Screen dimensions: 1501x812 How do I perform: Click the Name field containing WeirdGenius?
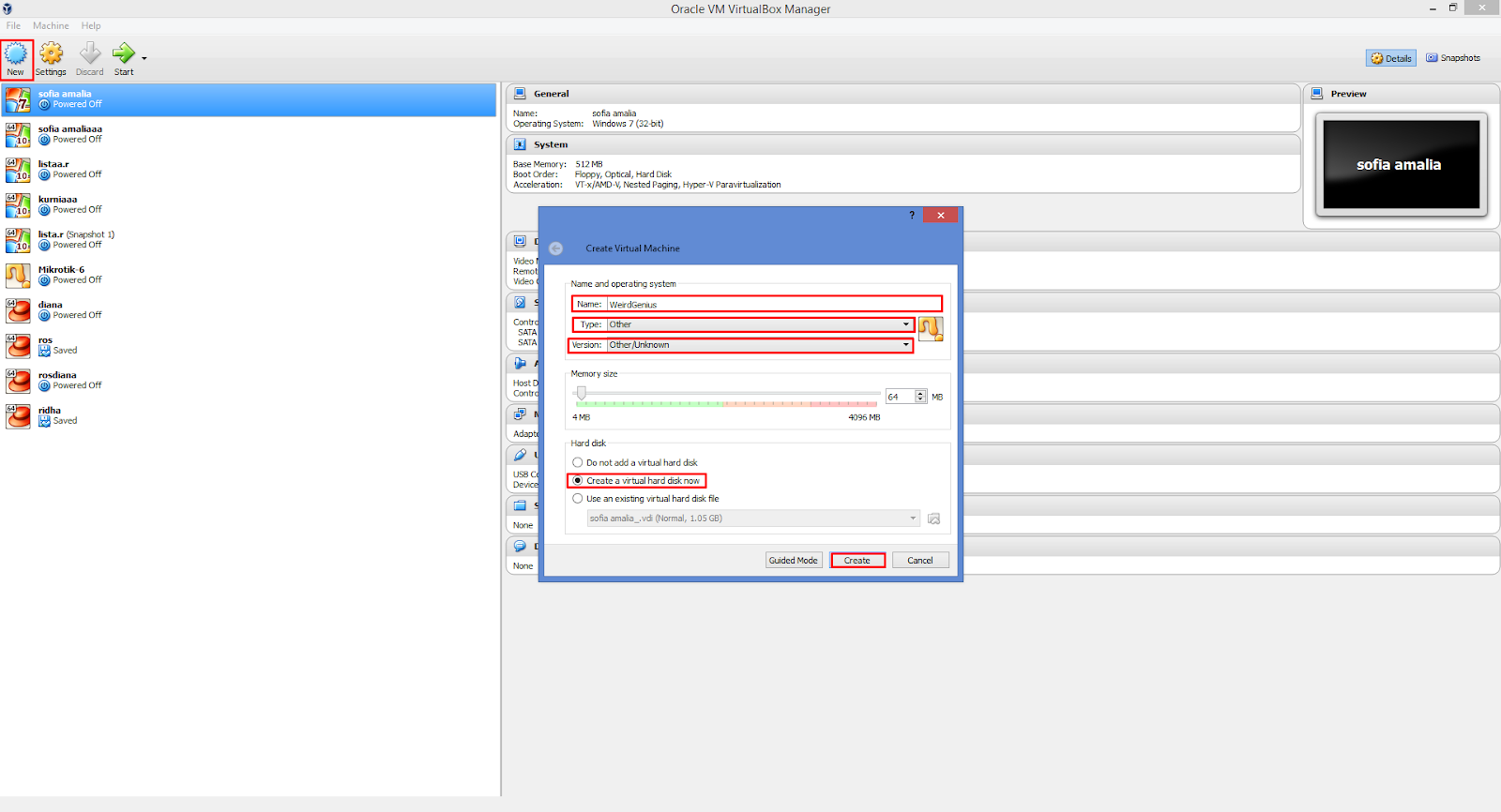click(774, 304)
